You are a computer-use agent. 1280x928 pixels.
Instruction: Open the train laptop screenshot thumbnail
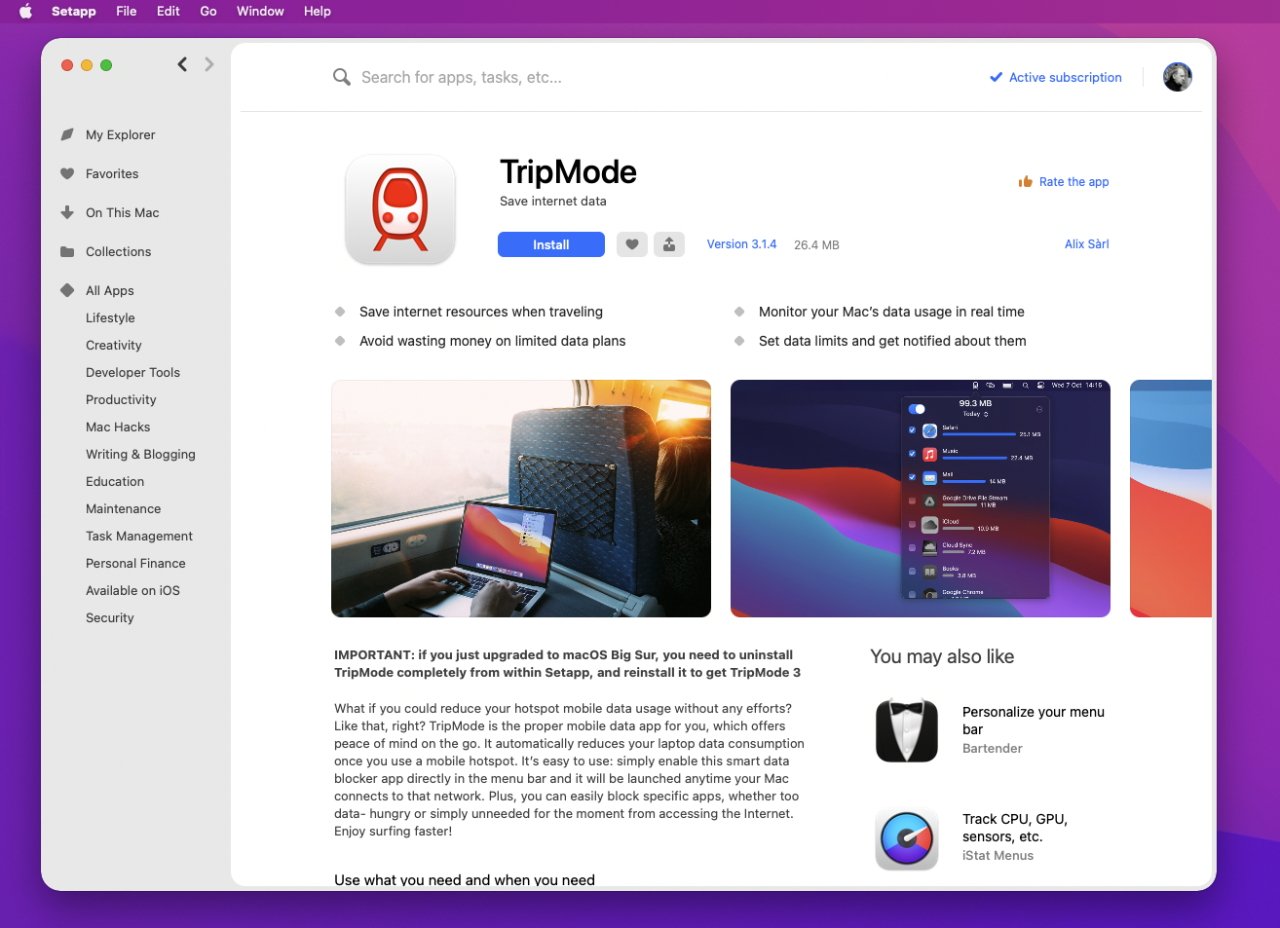pyautogui.click(x=521, y=498)
